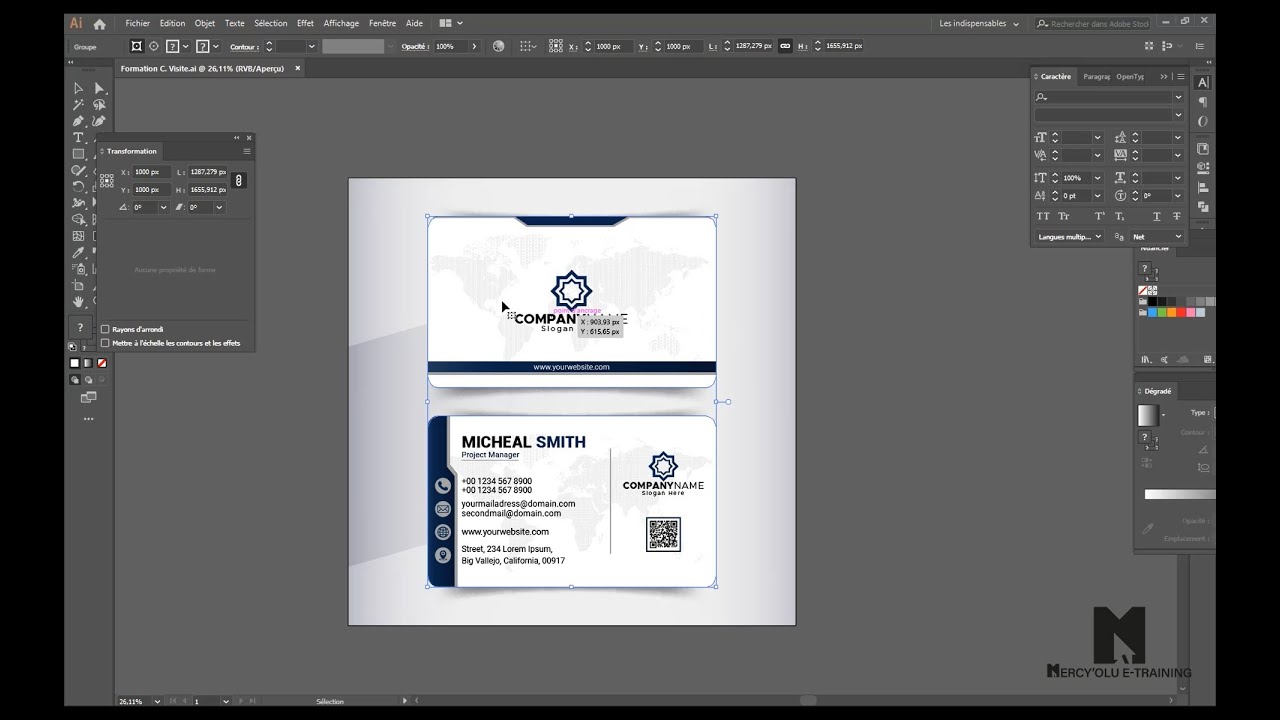Open Caractère panel options menu

point(1181,76)
